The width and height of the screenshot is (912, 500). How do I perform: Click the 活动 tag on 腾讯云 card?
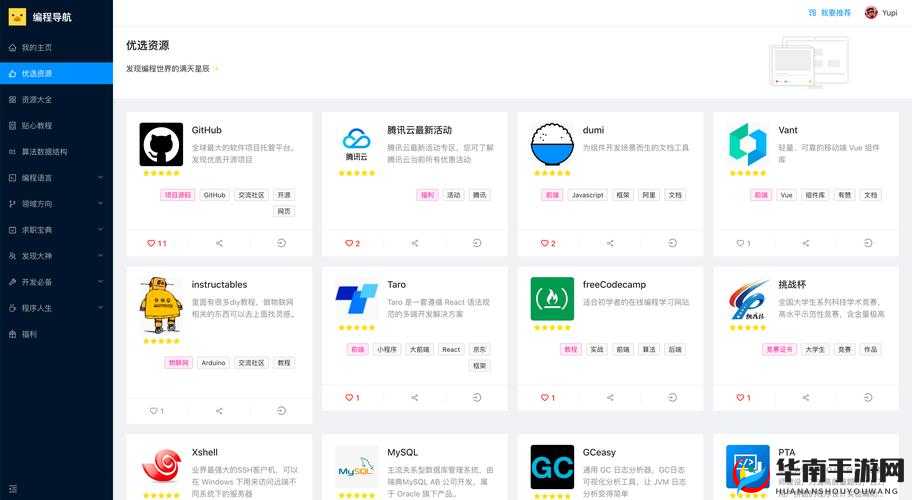pos(454,195)
